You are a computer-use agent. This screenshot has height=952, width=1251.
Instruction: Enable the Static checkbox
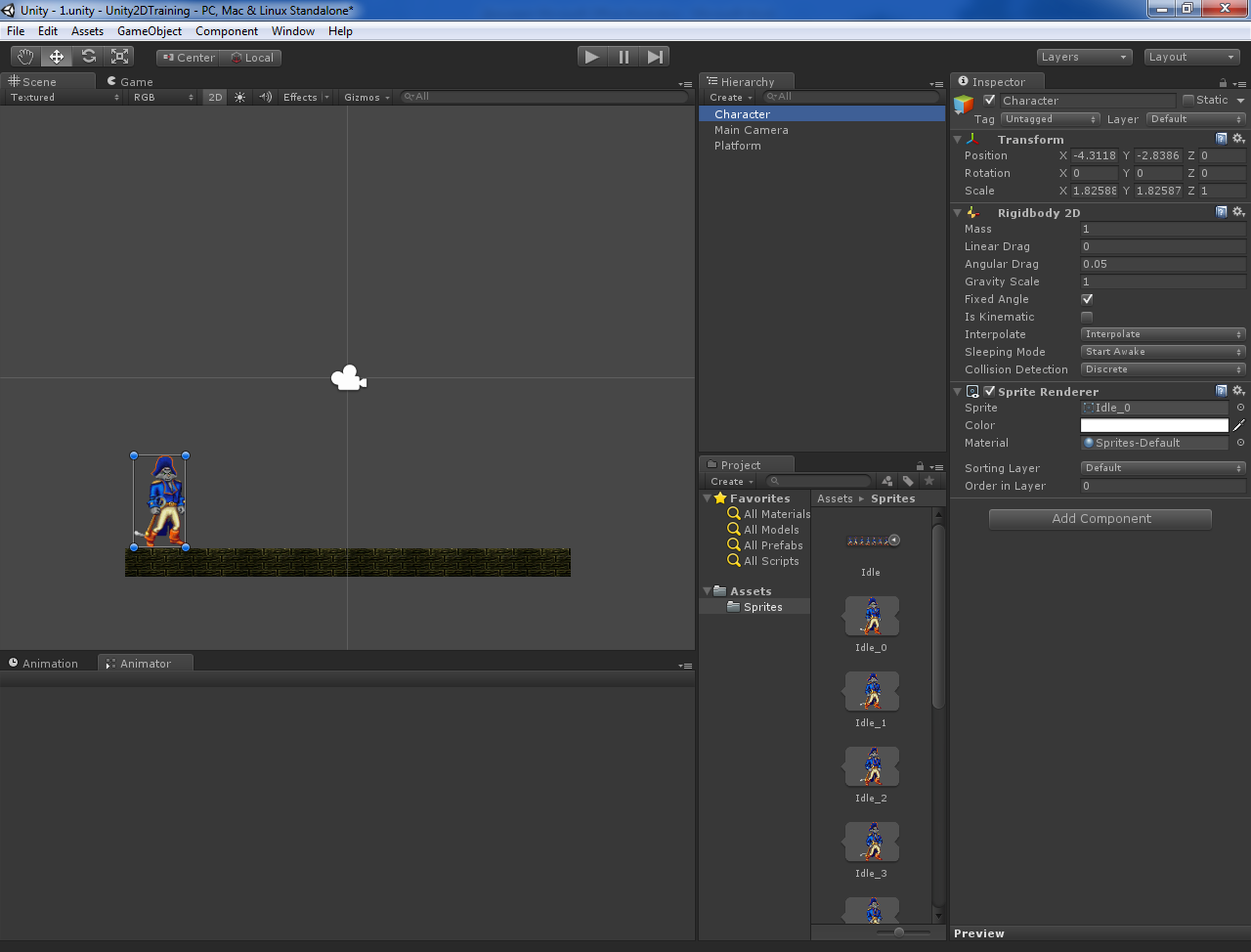[1188, 100]
